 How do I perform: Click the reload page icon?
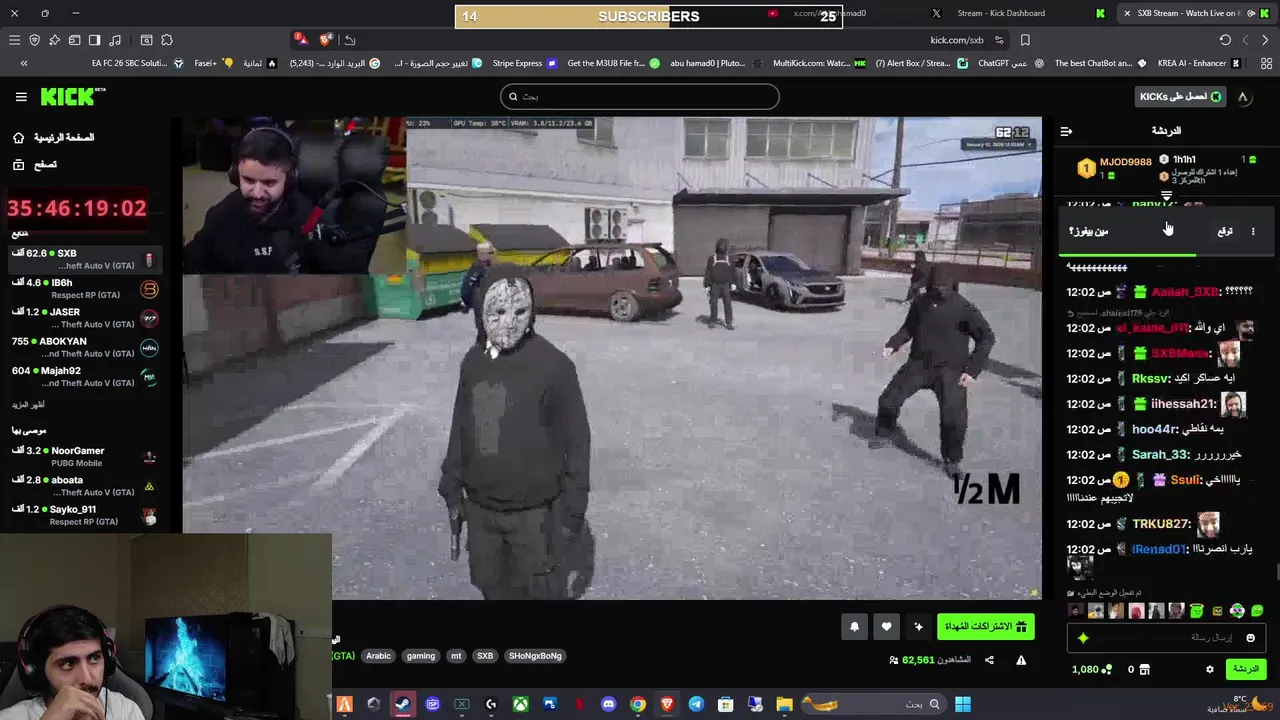click(1225, 40)
